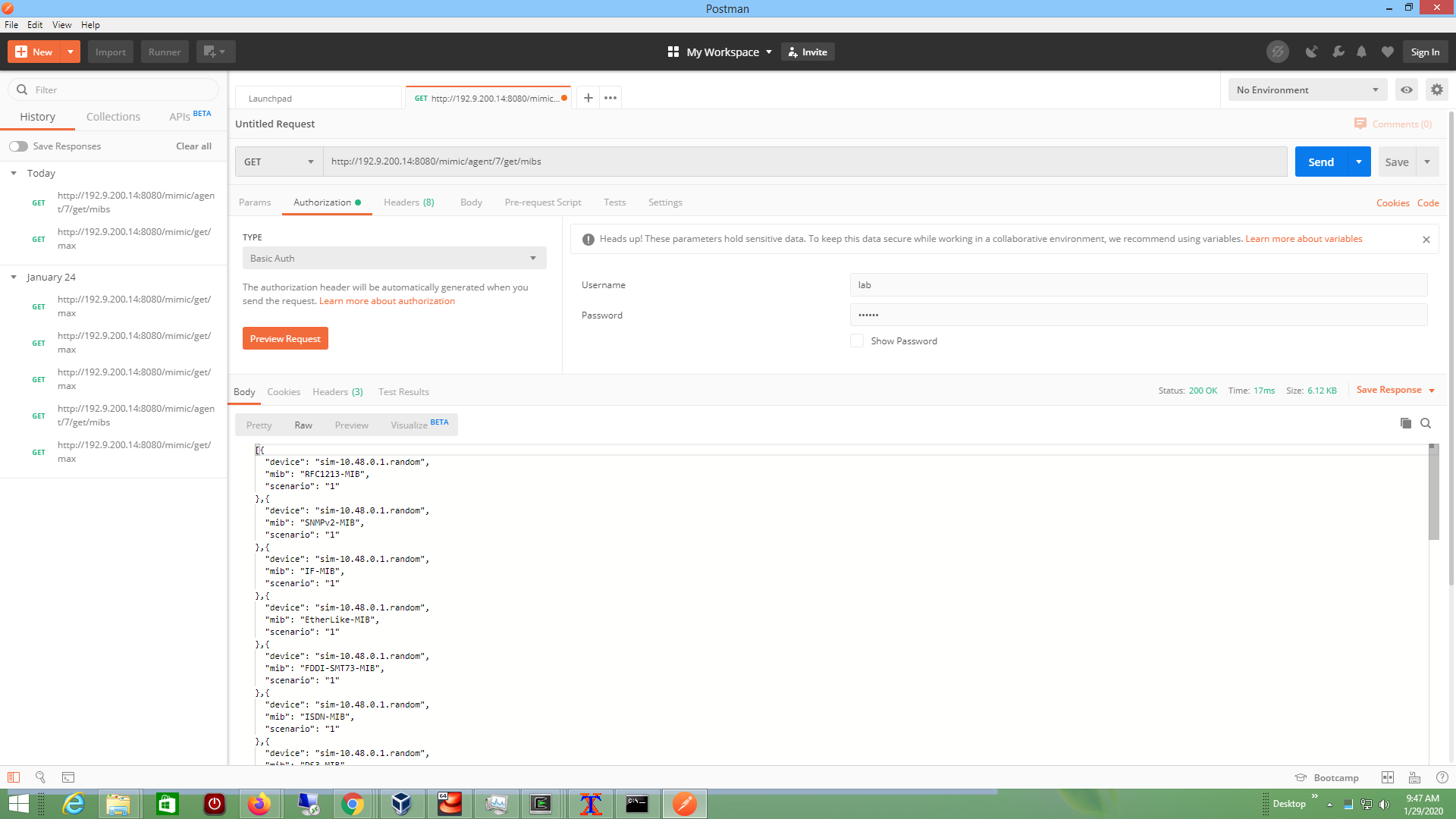Open the Postman console icon
The height and width of the screenshot is (819, 1456).
coord(68,777)
